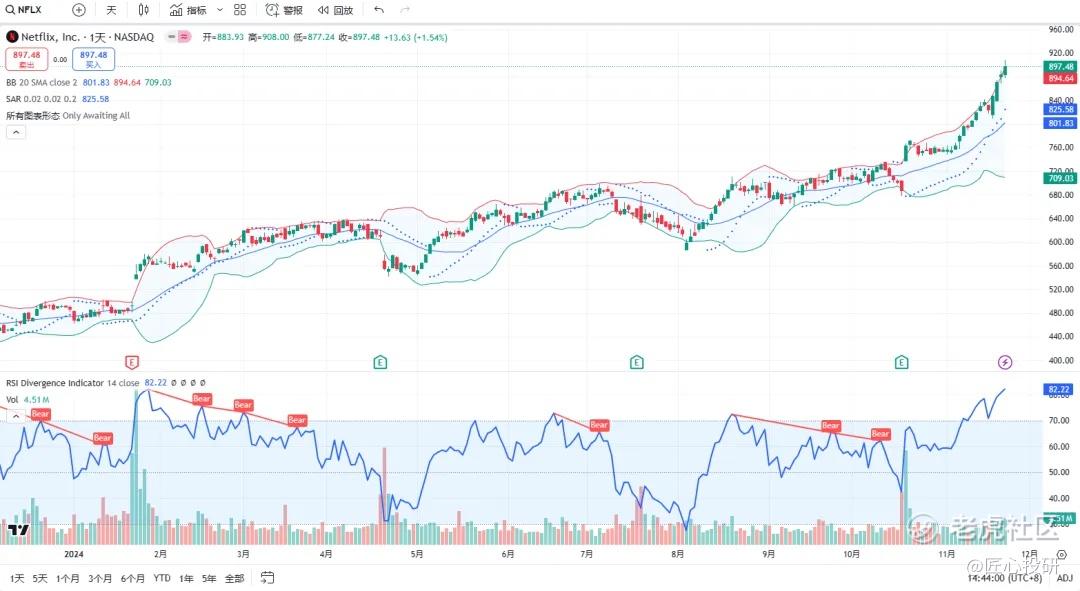Select the 6个月 time range
This screenshot has width=1080, height=591.
pos(132,578)
